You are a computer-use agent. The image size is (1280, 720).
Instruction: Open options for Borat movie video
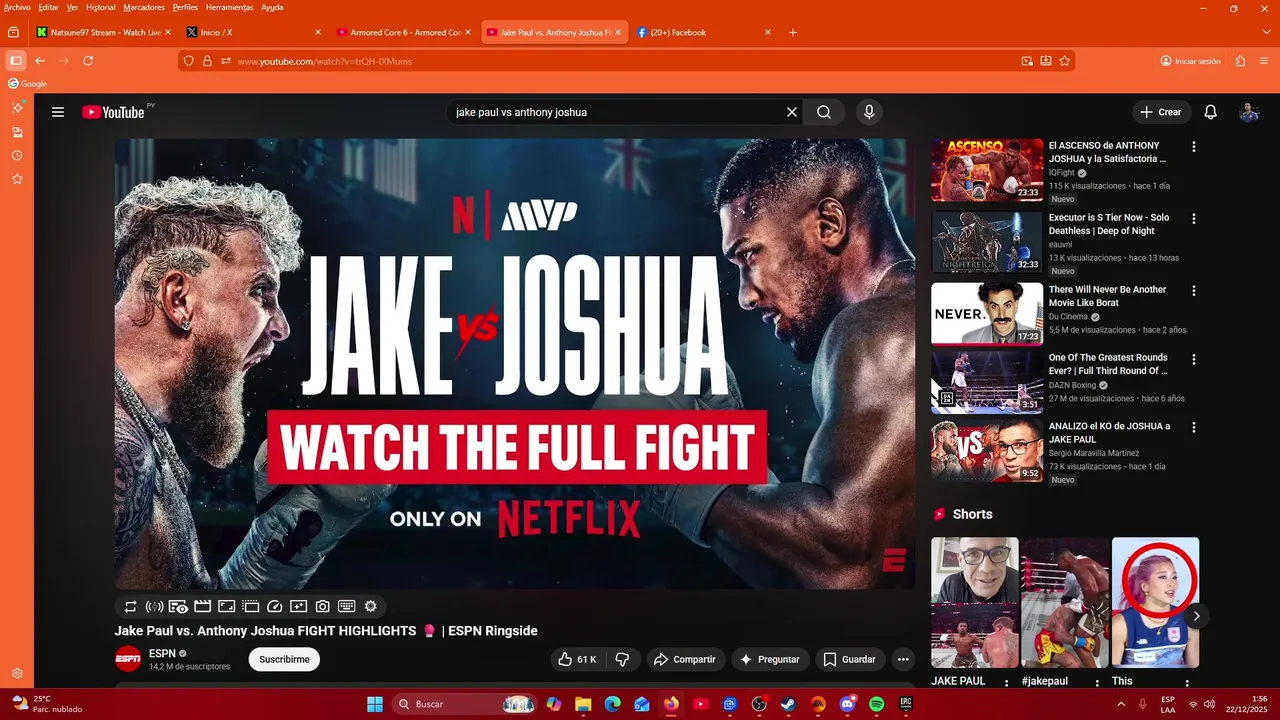pos(1193,291)
